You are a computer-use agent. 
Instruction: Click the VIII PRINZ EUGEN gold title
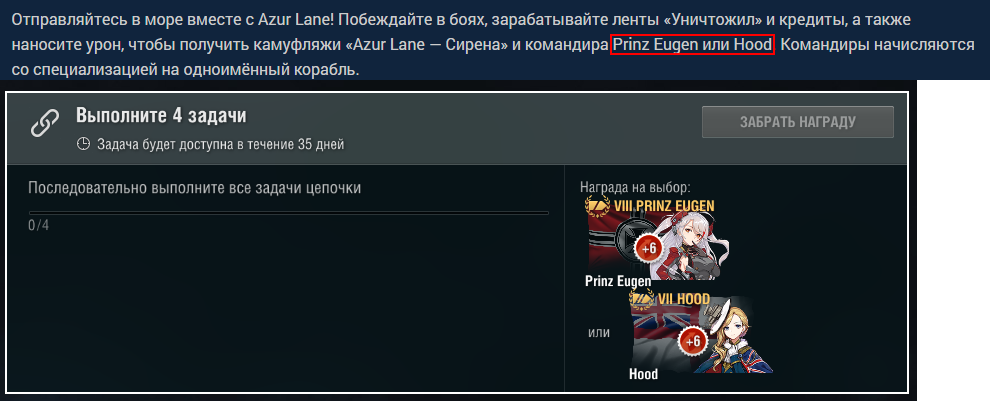(664, 206)
